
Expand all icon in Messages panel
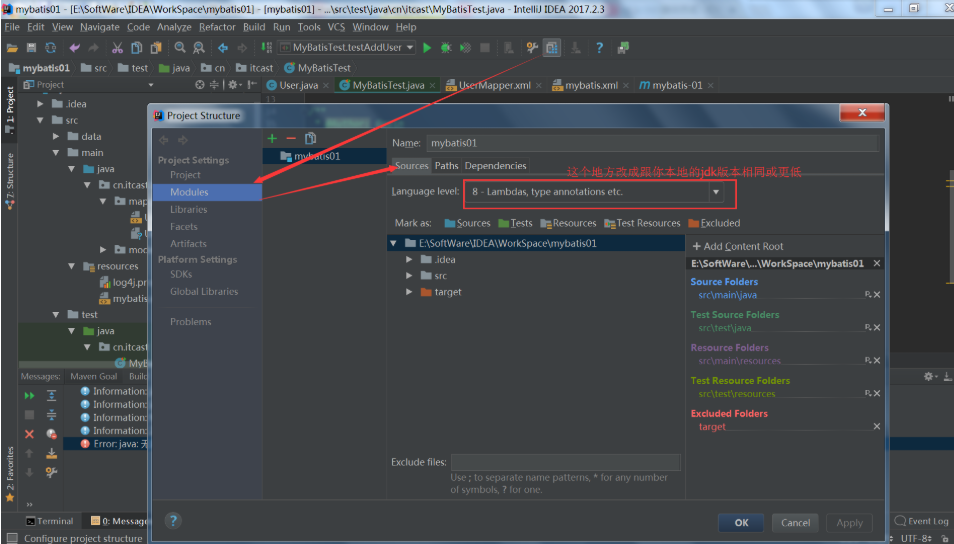(52, 396)
